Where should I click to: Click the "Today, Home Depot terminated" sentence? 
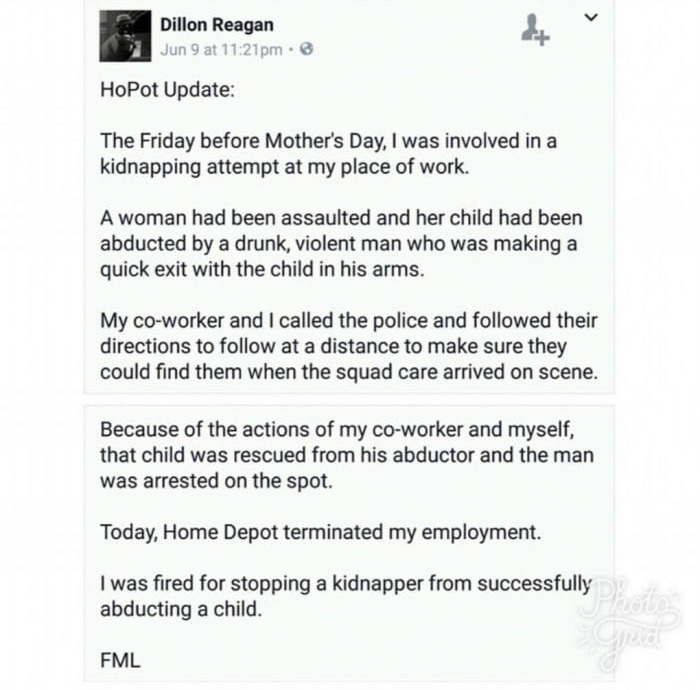(320, 533)
